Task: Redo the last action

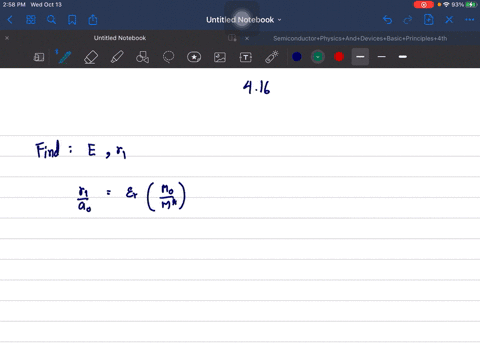Action: pos(408,20)
